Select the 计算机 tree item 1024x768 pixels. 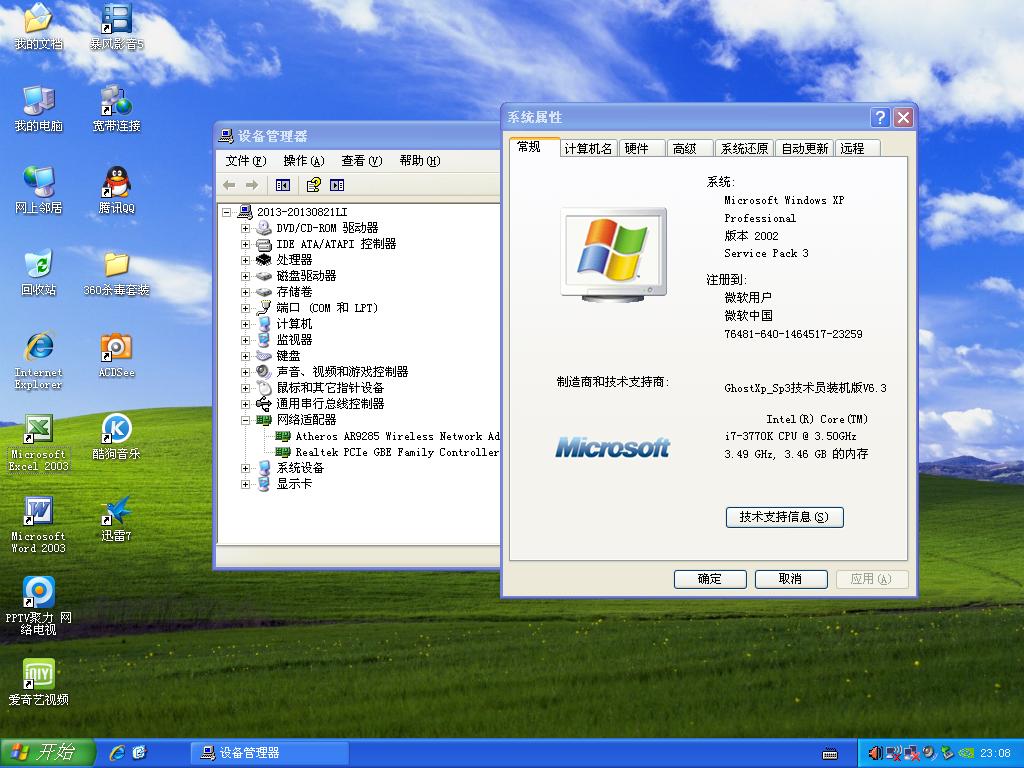(x=294, y=324)
